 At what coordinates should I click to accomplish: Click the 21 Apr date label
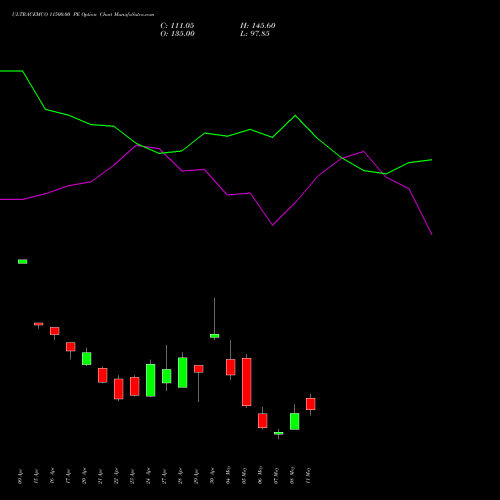[x=100, y=476]
